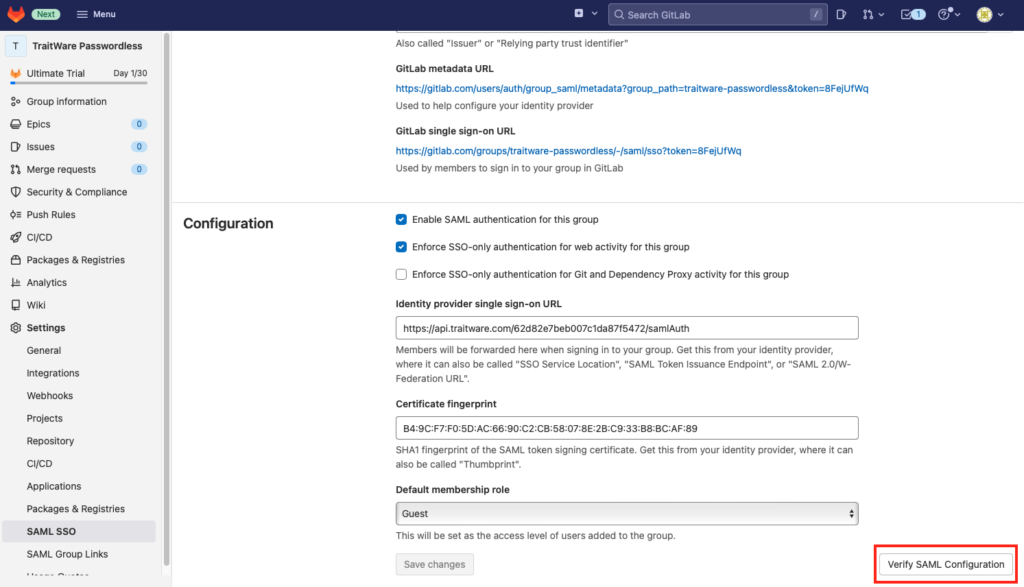The width and height of the screenshot is (1024, 587).
Task: Click Security & Compliance shield icon
Action: point(16,192)
